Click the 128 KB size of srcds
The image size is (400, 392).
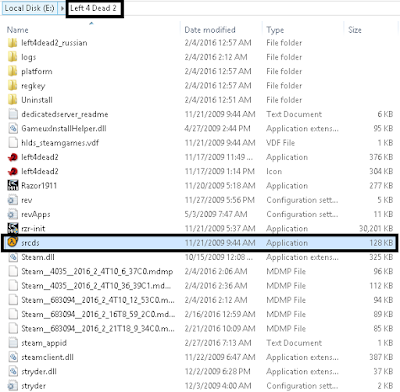[x=381, y=243]
